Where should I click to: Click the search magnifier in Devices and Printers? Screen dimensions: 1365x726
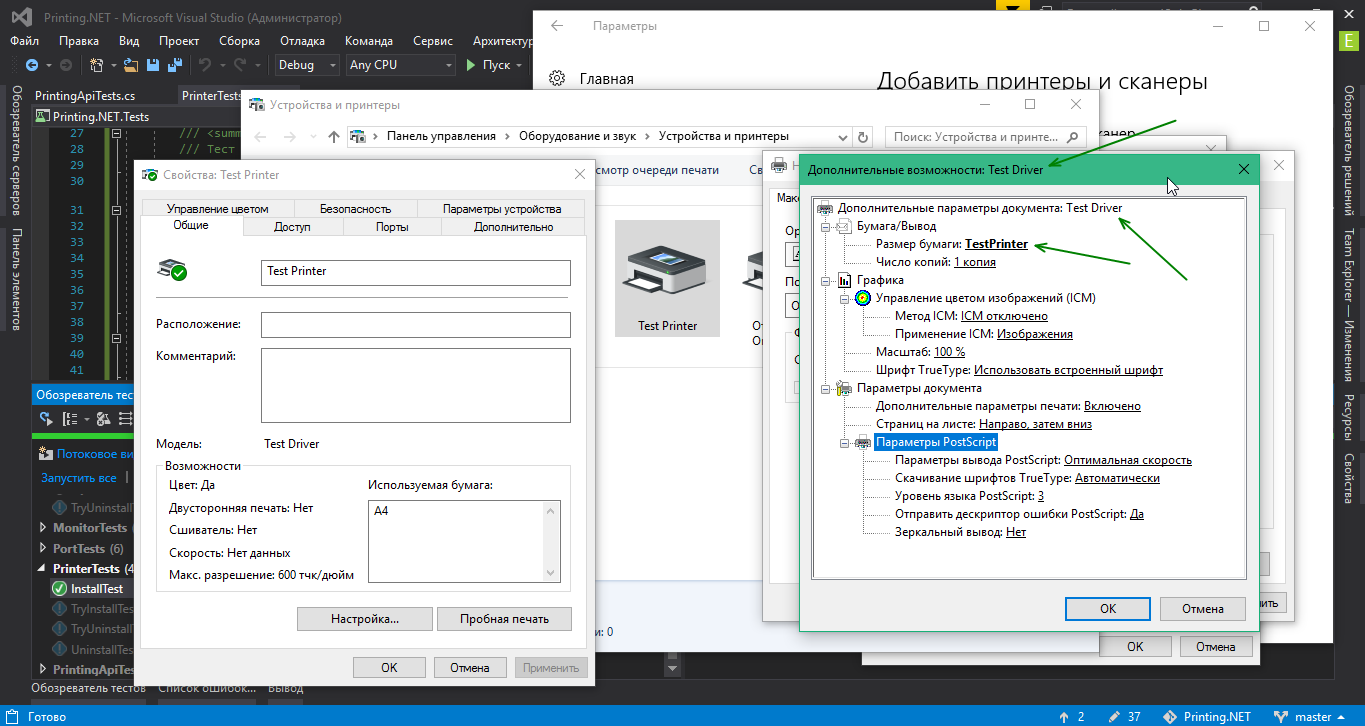click(x=1075, y=137)
